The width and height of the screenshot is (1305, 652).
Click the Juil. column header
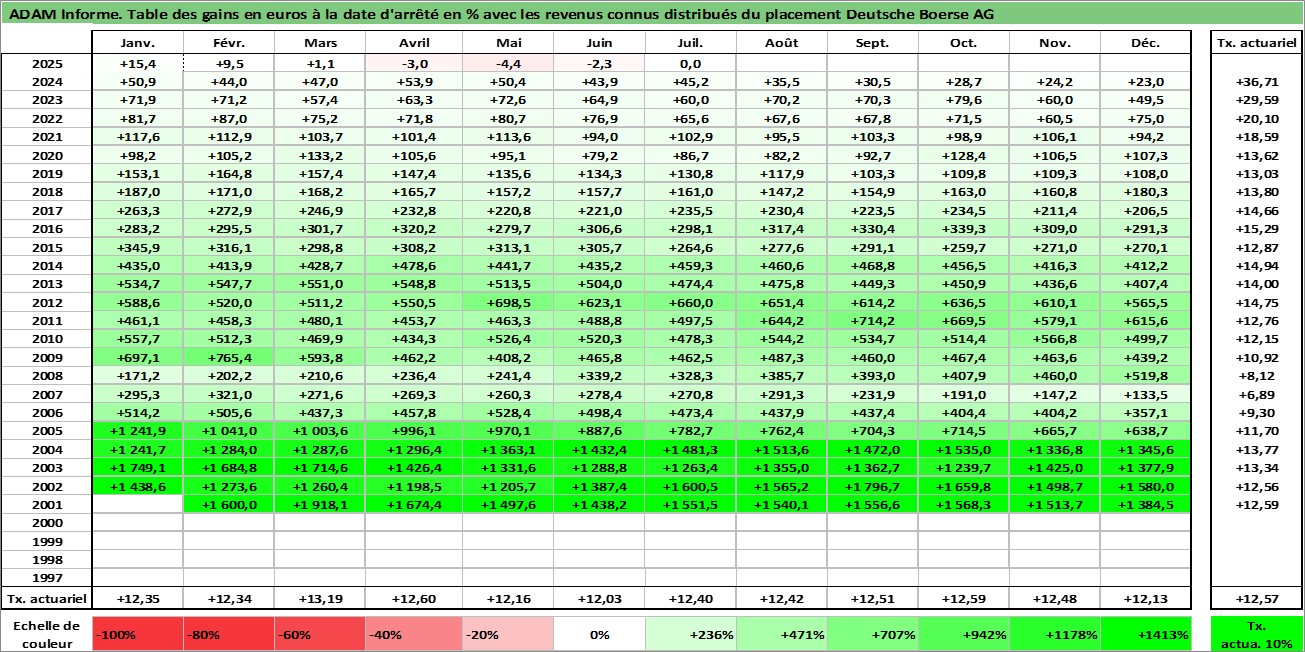(690, 43)
